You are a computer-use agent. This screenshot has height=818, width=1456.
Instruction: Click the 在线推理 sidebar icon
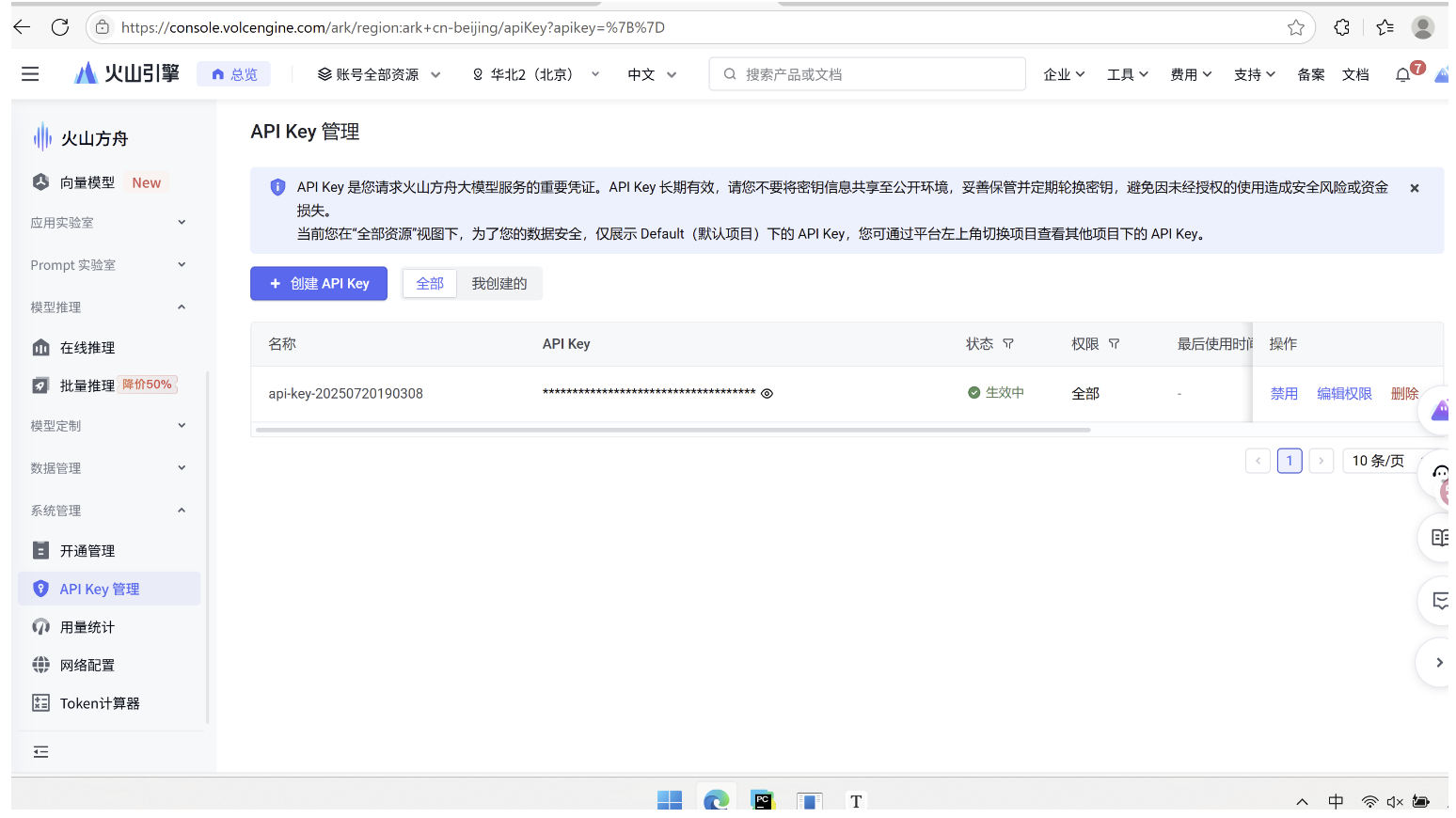[40, 348]
